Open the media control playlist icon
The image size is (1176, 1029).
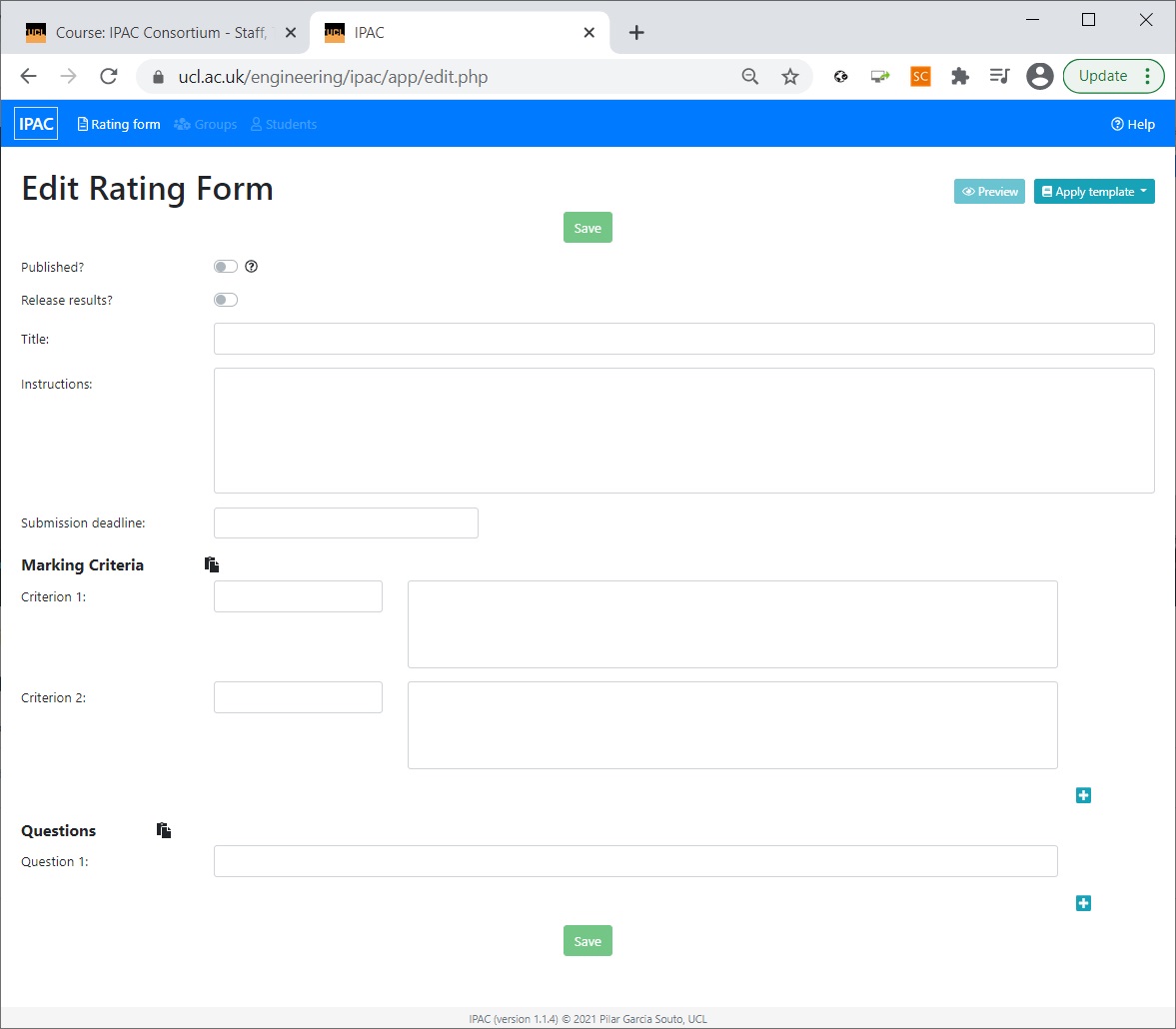tap(1000, 77)
